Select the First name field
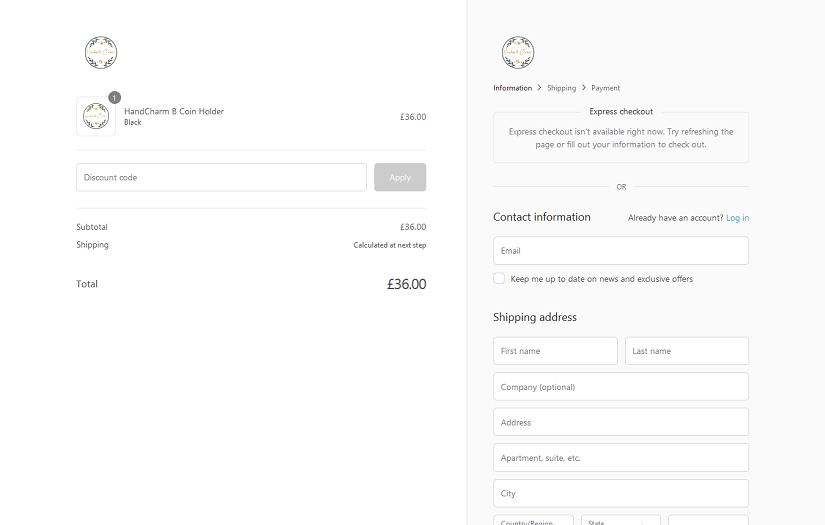The image size is (825, 525). click(x=555, y=351)
